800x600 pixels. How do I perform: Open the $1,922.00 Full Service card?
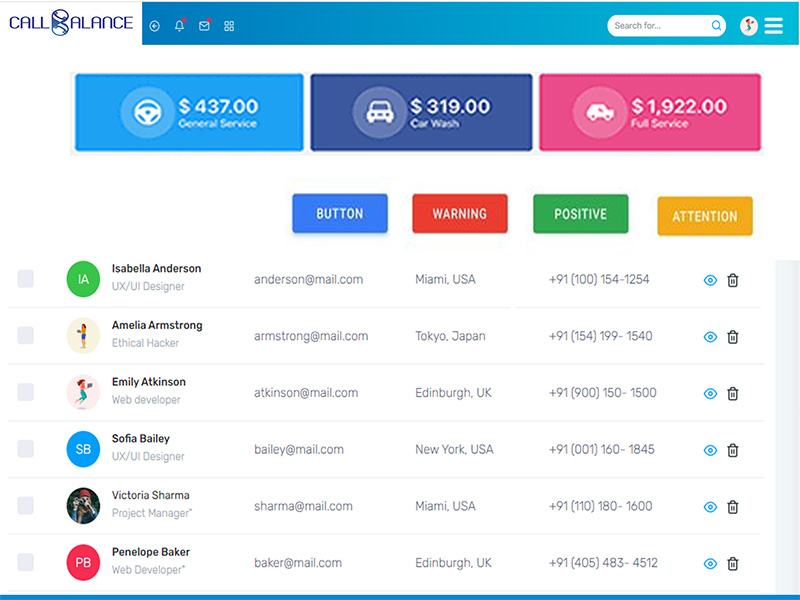pos(650,113)
